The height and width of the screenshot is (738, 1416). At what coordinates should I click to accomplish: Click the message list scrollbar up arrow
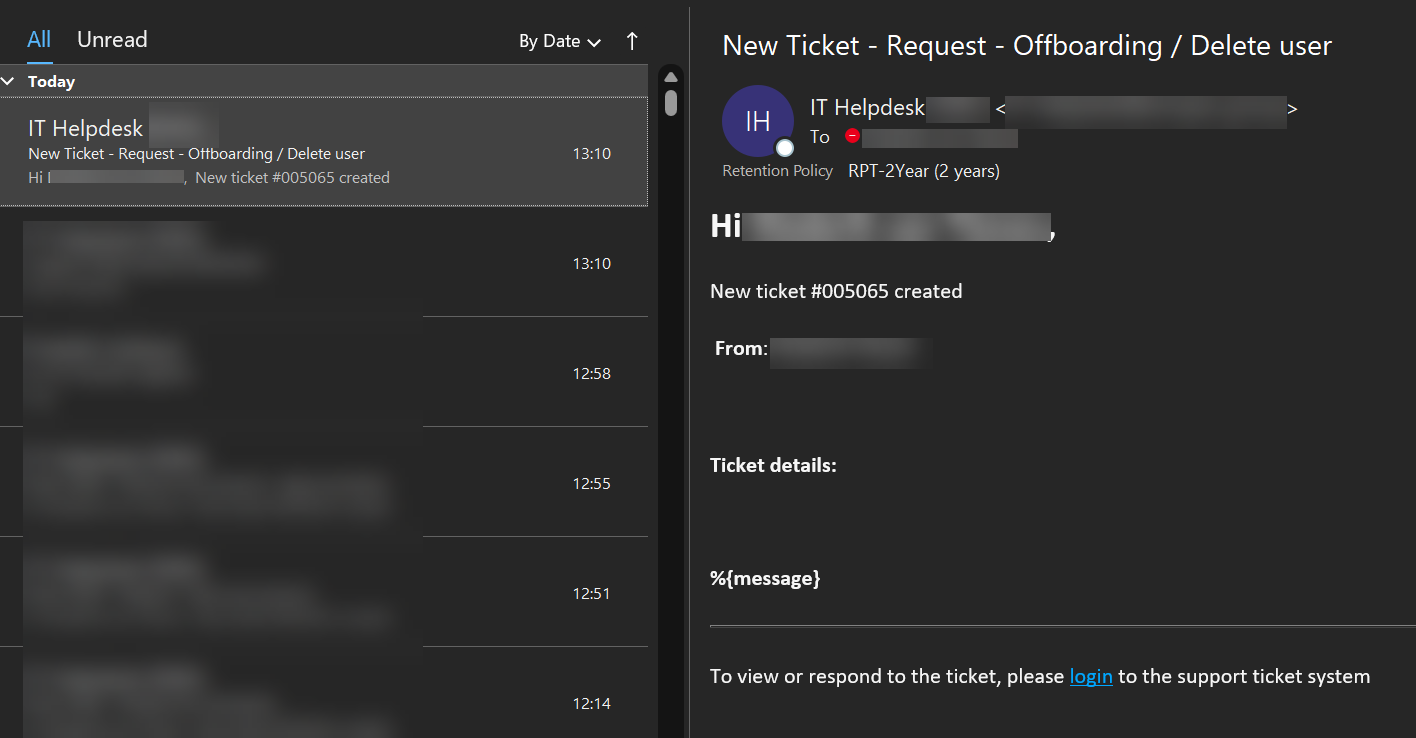pyautogui.click(x=671, y=77)
